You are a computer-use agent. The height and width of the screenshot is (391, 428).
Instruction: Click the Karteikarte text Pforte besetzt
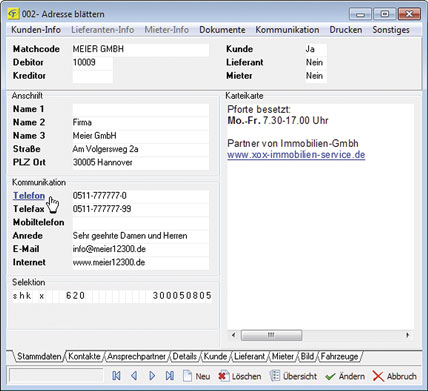coord(259,109)
